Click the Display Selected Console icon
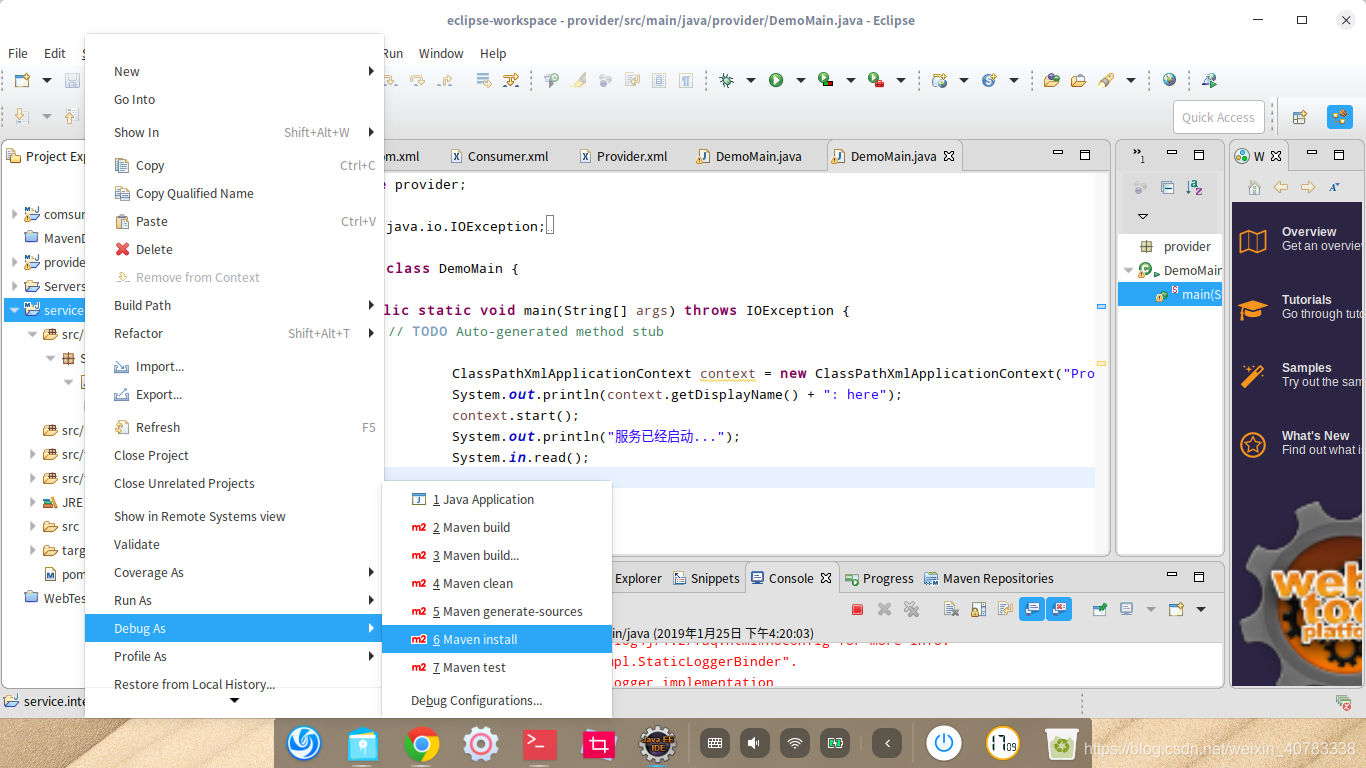The image size is (1366, 768). pyautogui.click(x=1127, y=609)
